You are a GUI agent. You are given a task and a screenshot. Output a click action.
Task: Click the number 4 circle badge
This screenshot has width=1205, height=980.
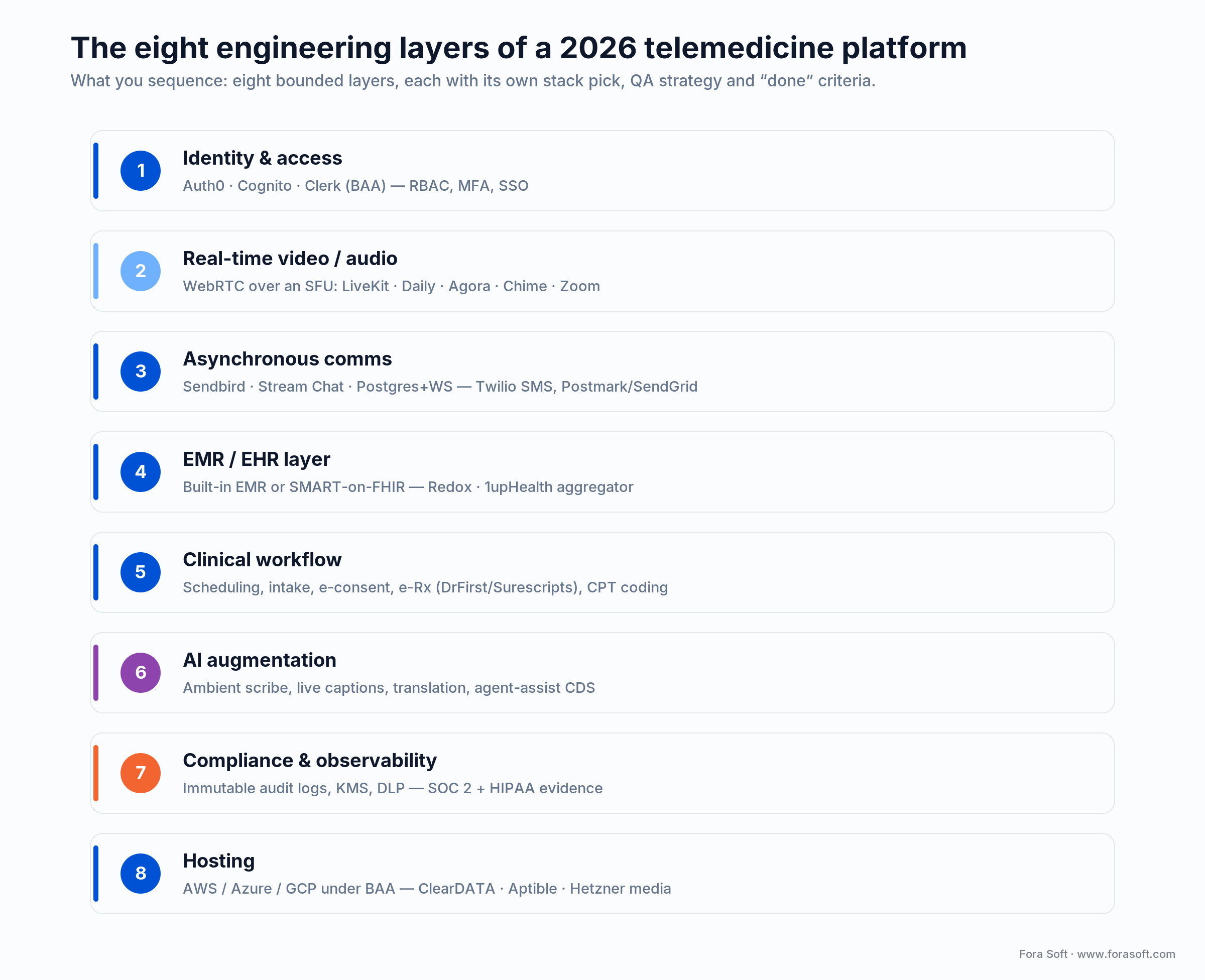(x=141, y=472)
